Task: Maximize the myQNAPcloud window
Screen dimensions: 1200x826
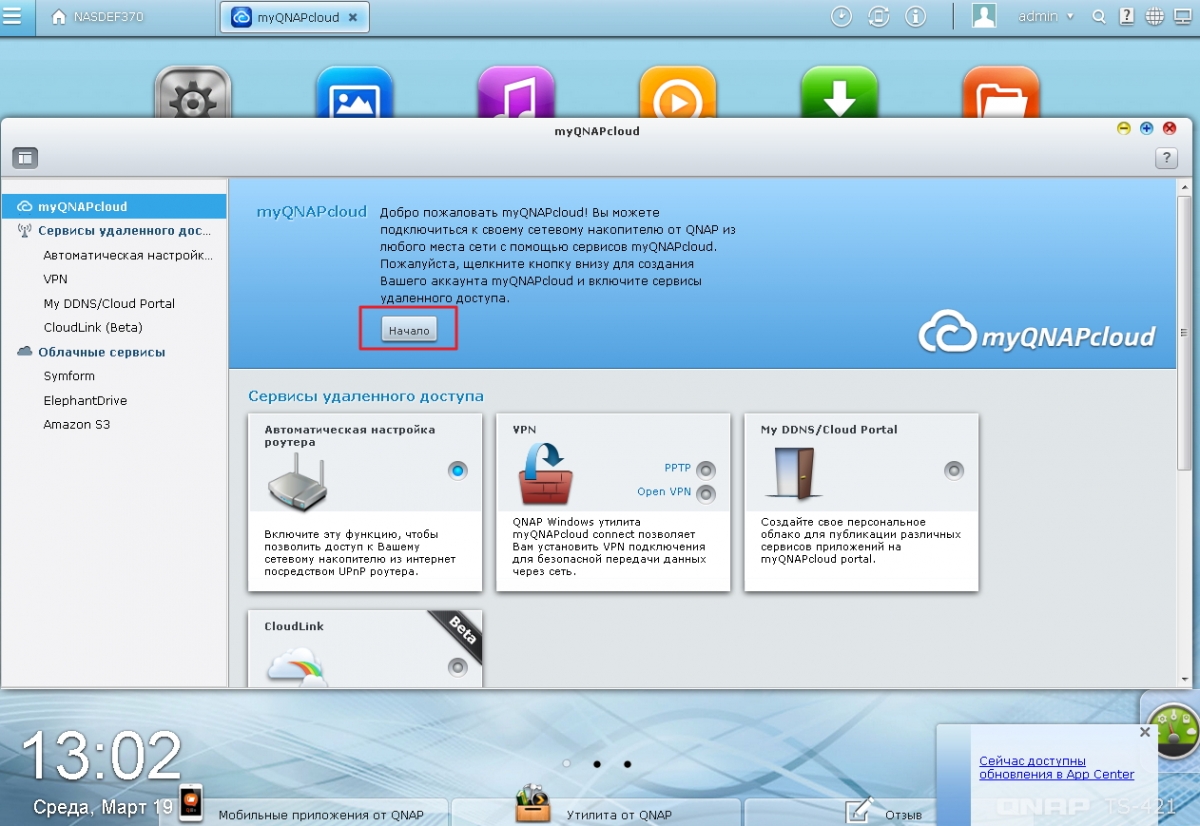Action: pyautogui.click(x=1146, y=129)
